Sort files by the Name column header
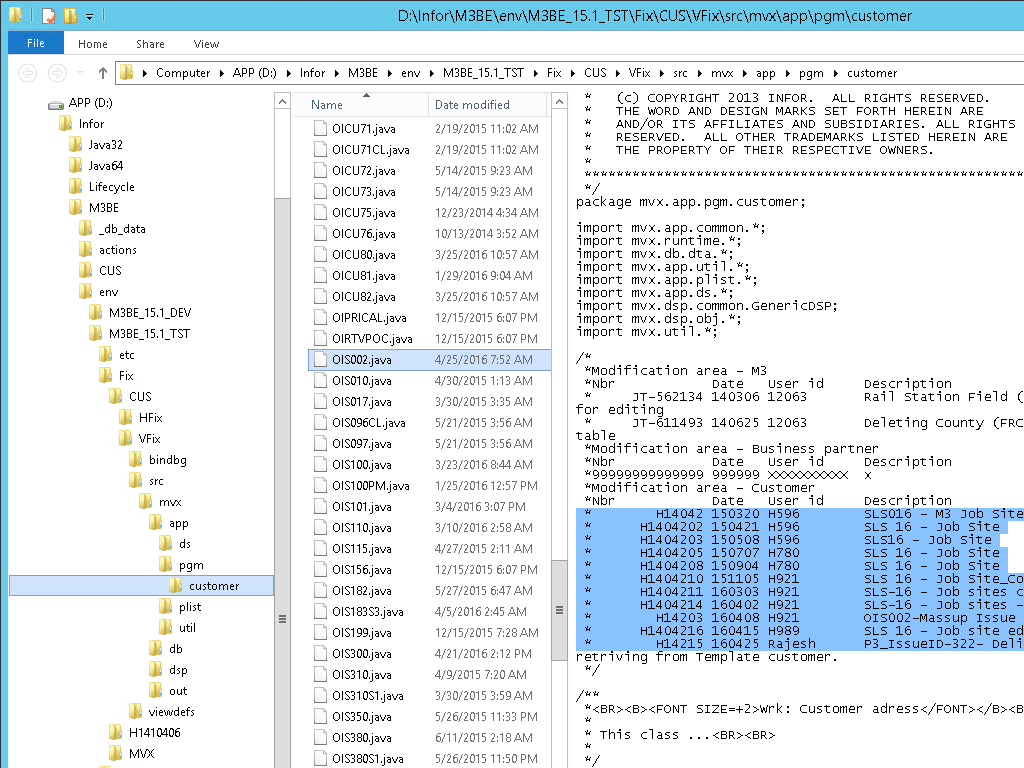 point(327,105)
